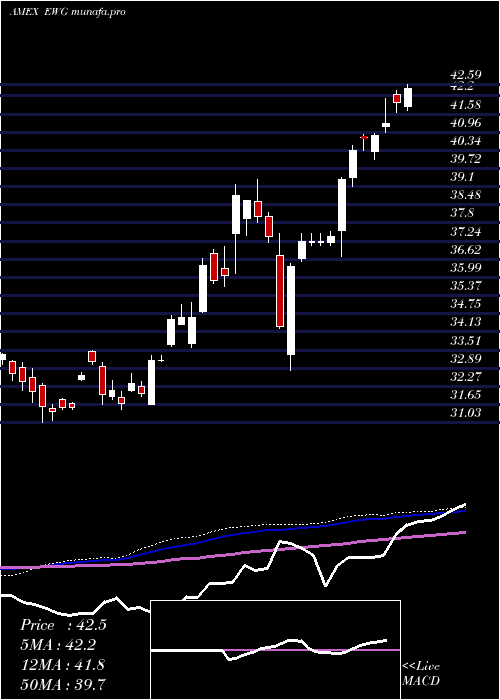Image resolution: width=500 pixels, height=700 pixels.
Task: Click the 34.75 price axis label
Action: point(465,304)
